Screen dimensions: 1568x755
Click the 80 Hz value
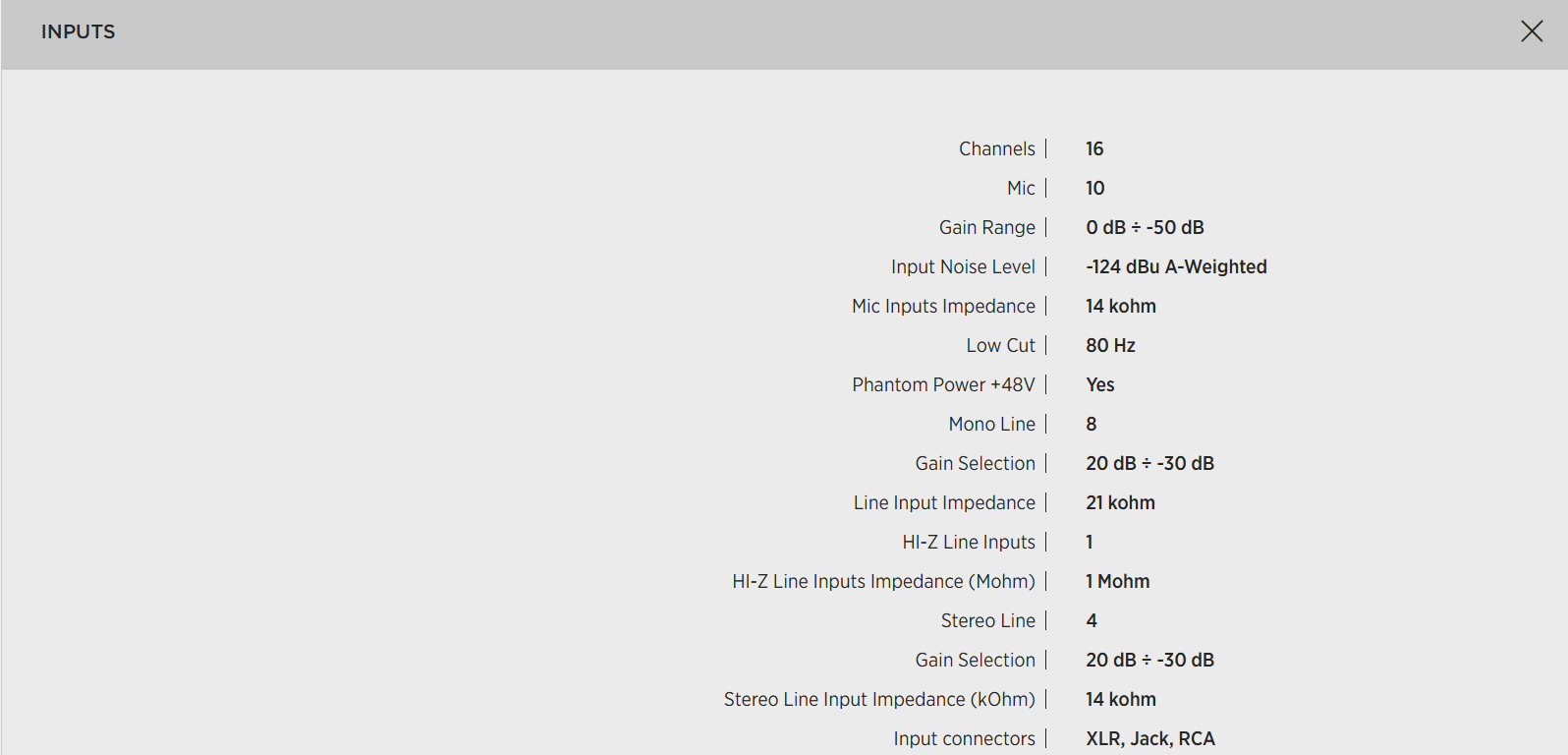pyautogui.click(x=1110, y=345)
